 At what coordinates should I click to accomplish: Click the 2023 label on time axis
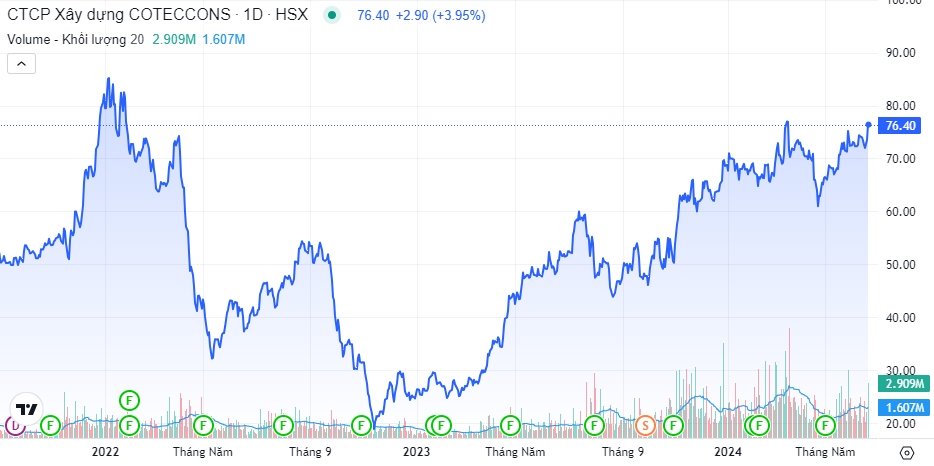click(x=416, y=452)
